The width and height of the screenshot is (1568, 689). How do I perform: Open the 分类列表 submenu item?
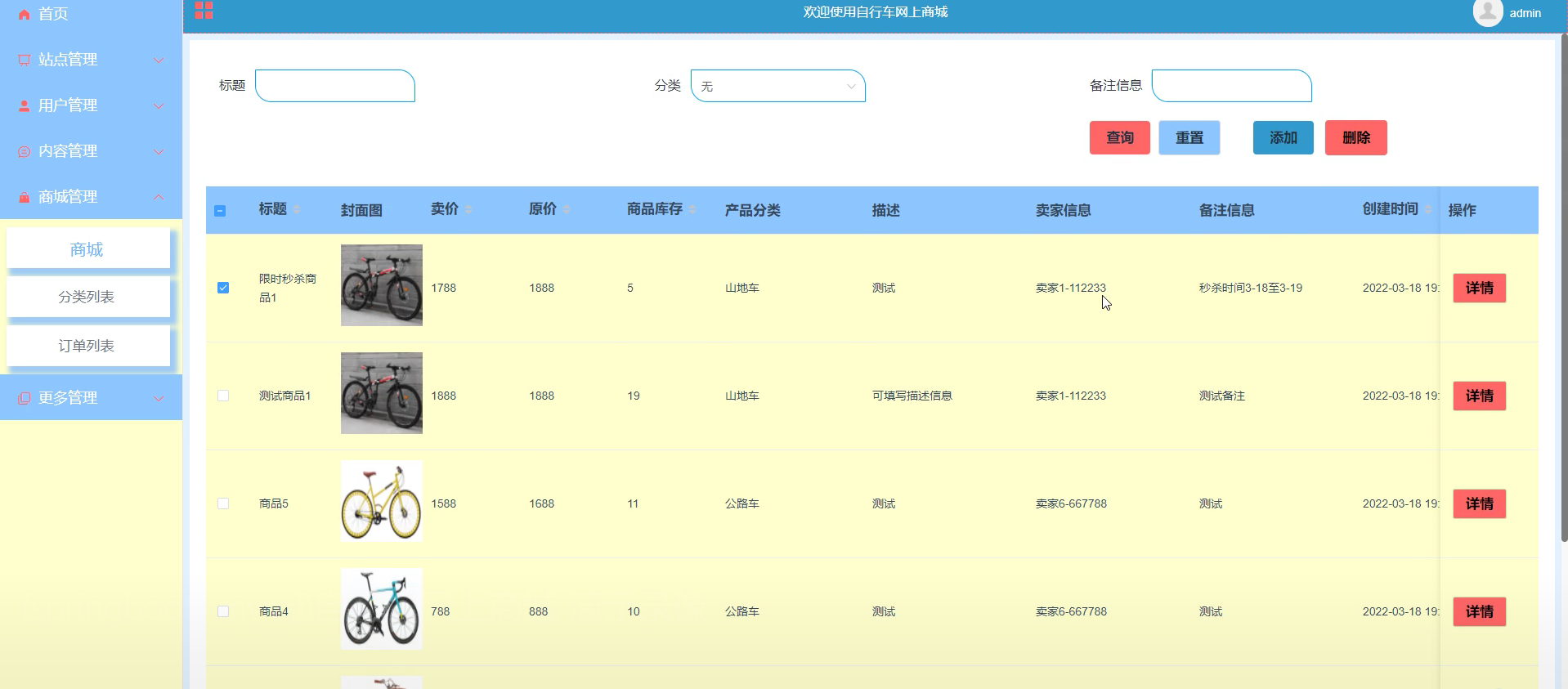click(x=88, y=297)
